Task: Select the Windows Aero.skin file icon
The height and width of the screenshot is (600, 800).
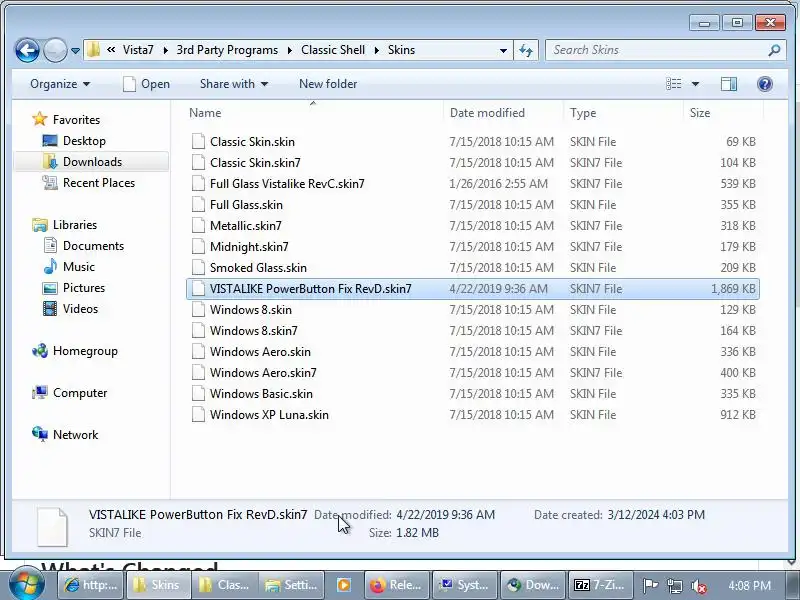Action: click(x=198, y=352)
